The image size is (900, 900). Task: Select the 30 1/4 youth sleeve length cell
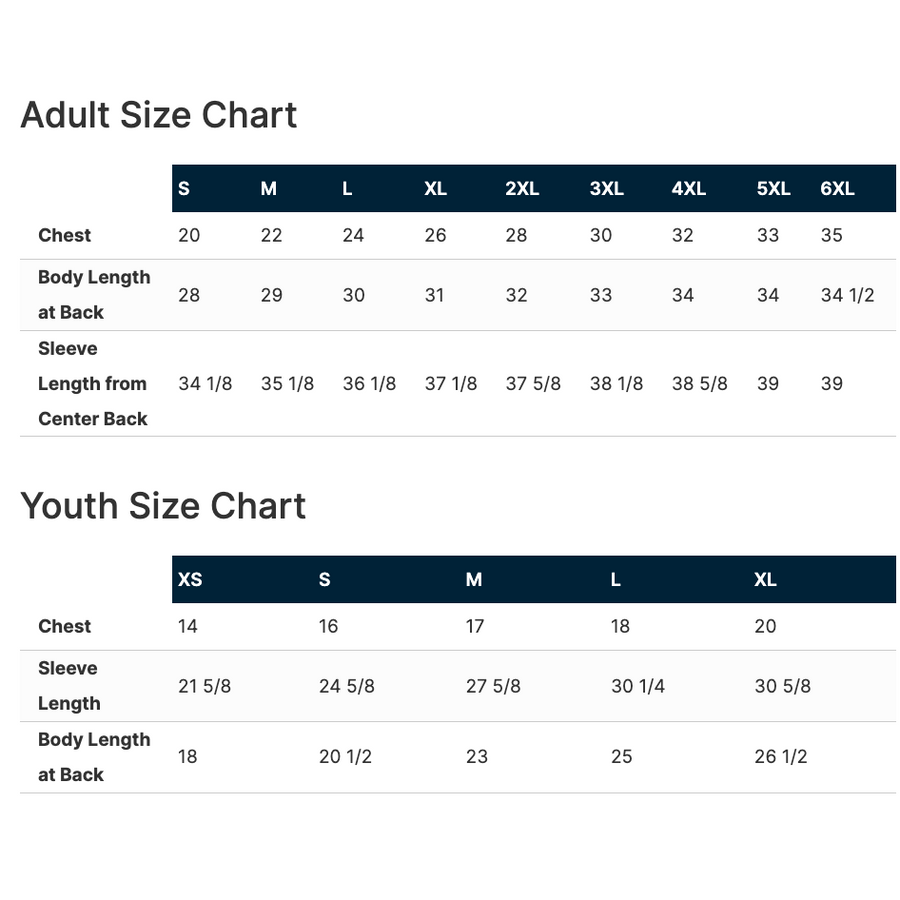(638, 686)
